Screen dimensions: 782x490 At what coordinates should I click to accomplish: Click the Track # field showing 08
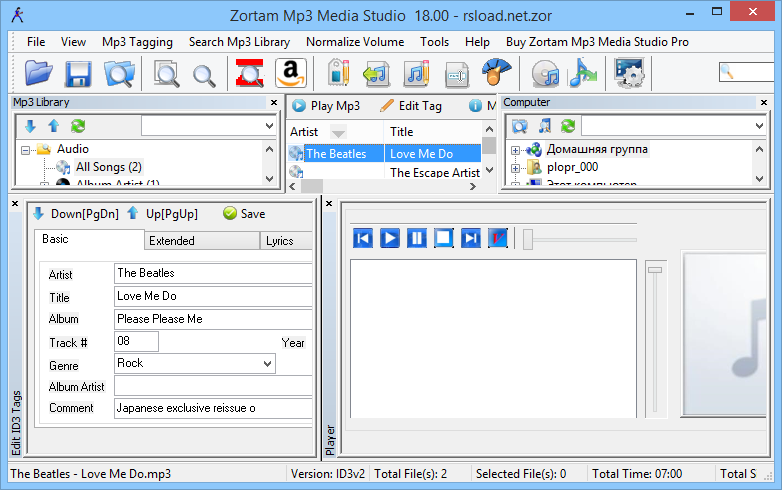[x=136, y=341]
